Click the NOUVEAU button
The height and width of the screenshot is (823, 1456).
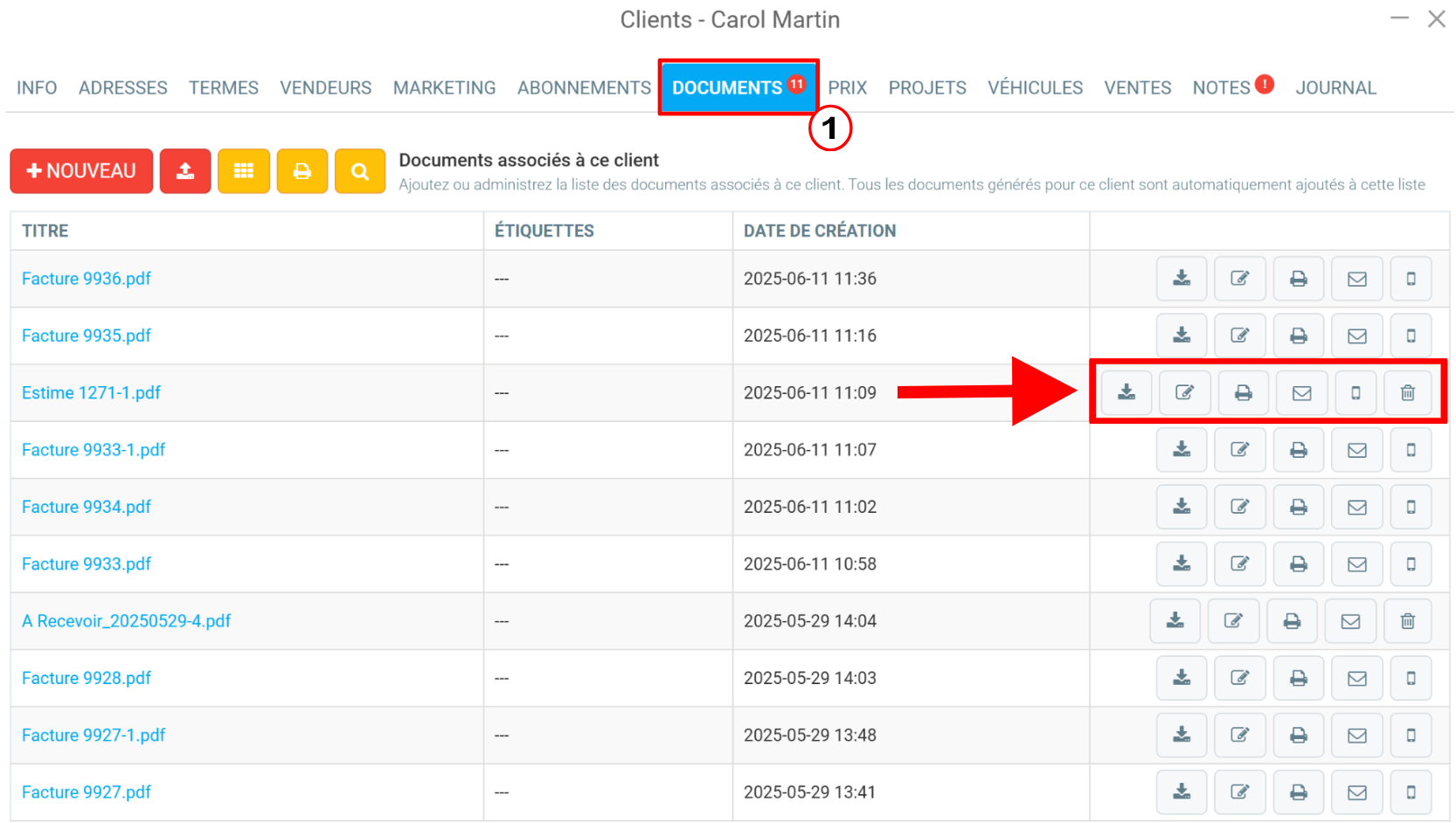81,170
